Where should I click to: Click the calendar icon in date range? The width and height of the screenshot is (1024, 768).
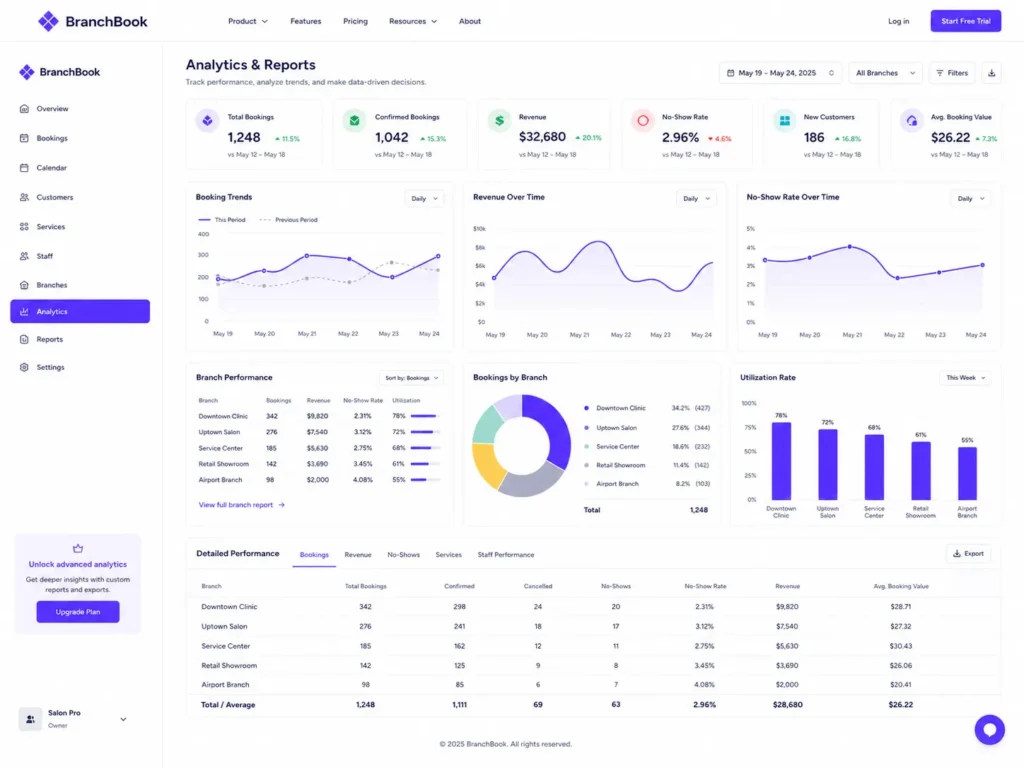point(731,73)
